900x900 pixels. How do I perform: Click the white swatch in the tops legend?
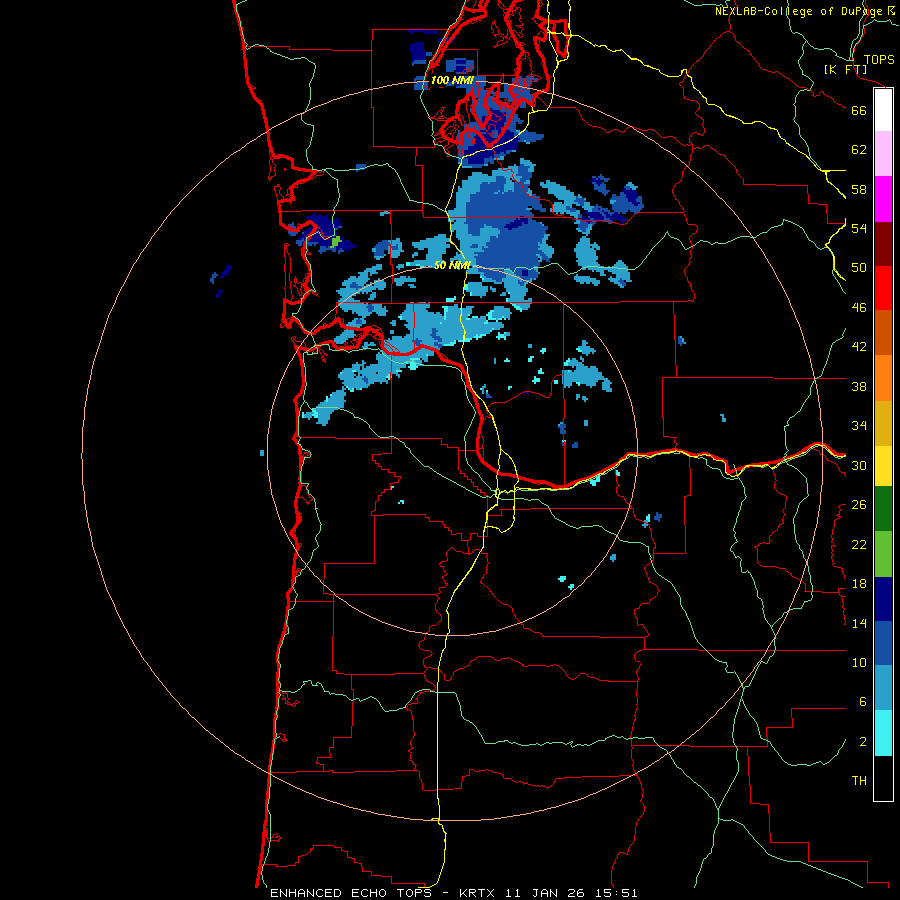click(883, 110)
